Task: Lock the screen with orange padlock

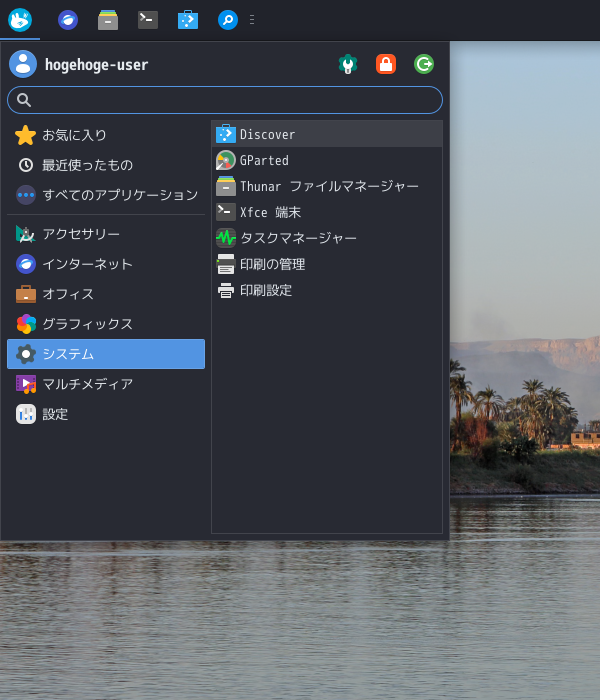Action: [386, 64]
